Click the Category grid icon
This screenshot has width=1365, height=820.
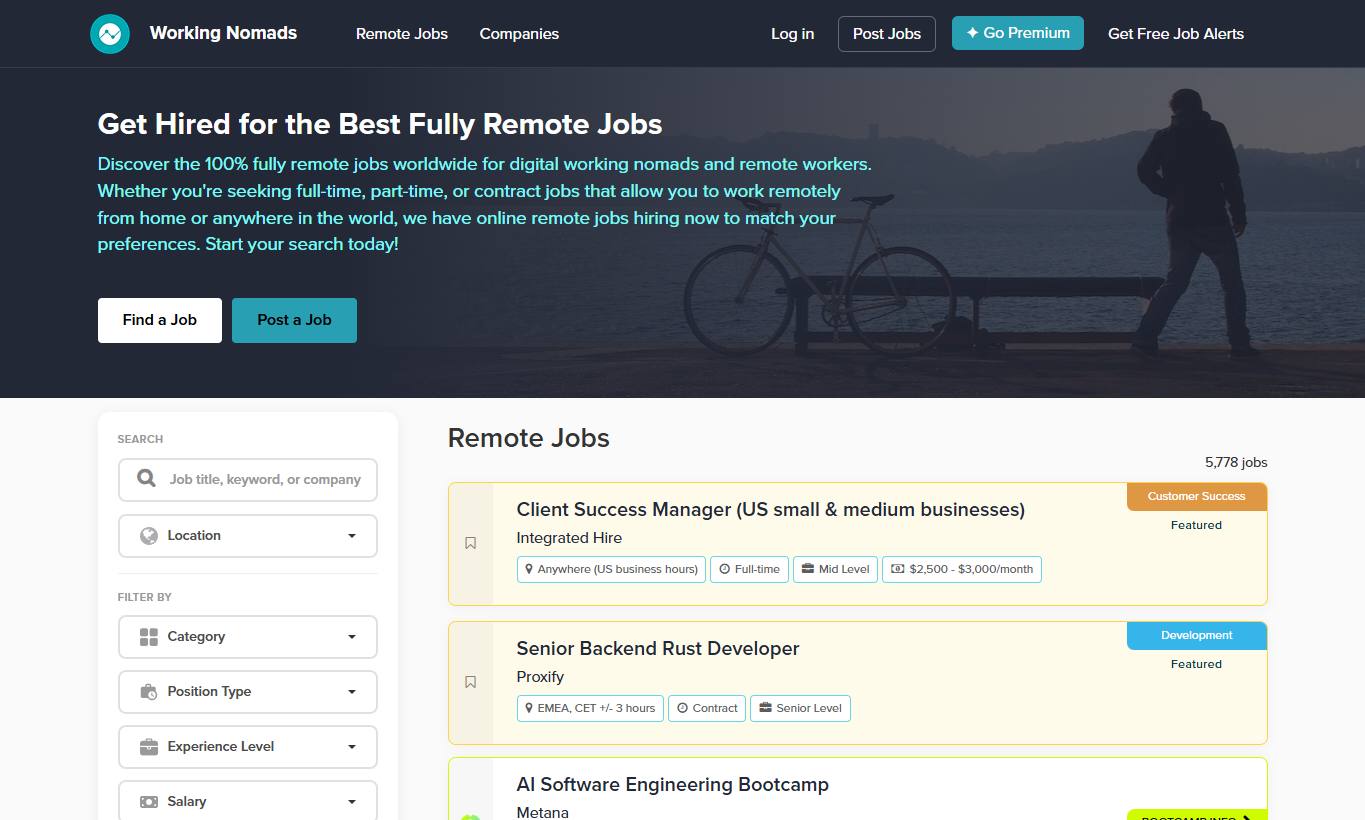click(x=149, y=637)
